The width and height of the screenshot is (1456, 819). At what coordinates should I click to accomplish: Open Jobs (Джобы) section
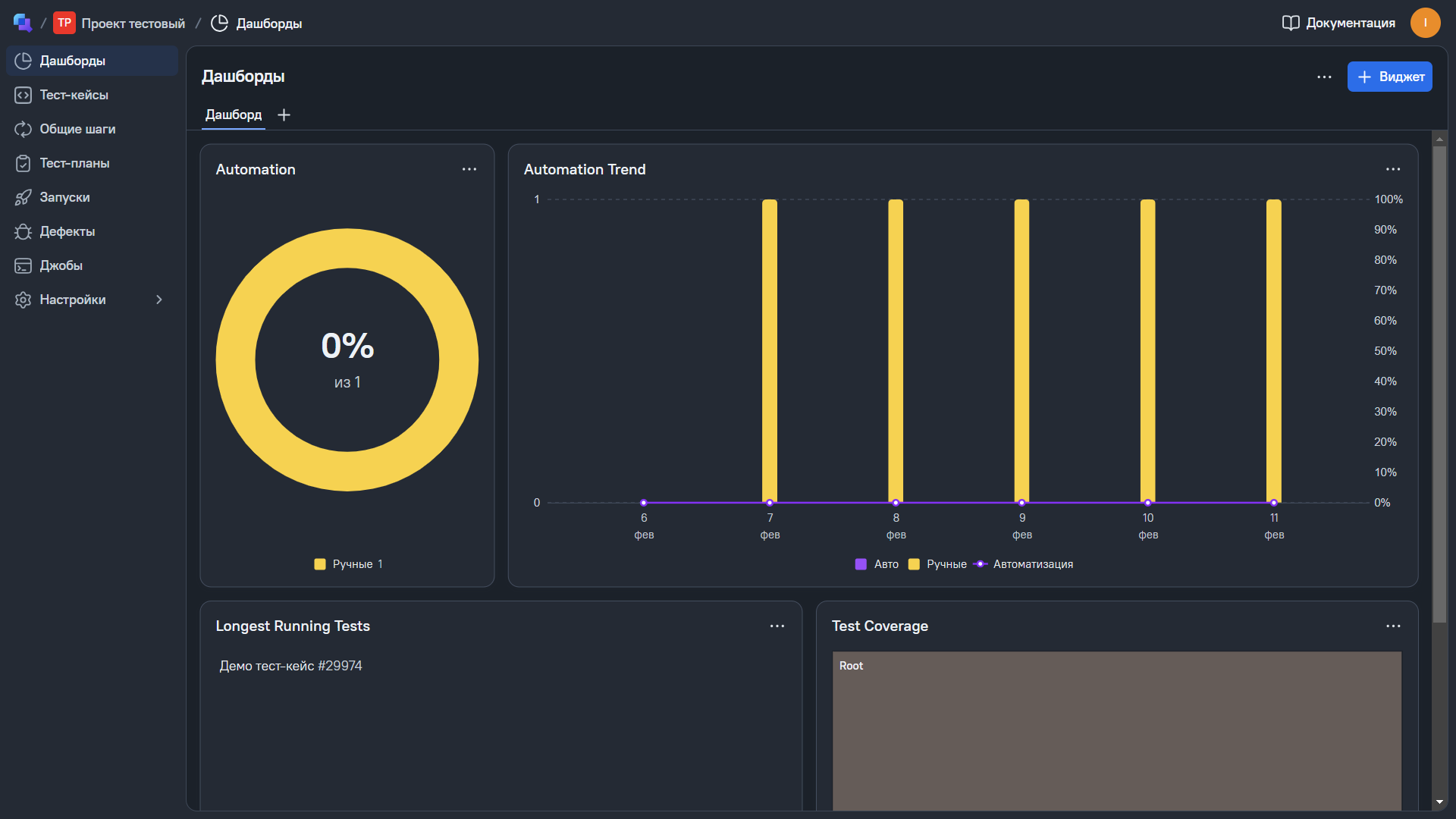[61, 265]
